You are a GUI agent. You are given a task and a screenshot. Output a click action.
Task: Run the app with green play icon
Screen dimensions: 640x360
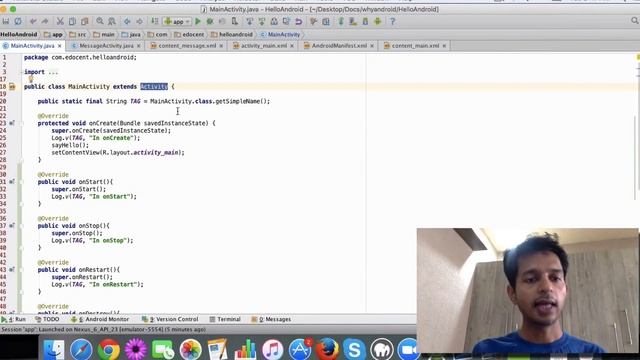tap(198, 21)
